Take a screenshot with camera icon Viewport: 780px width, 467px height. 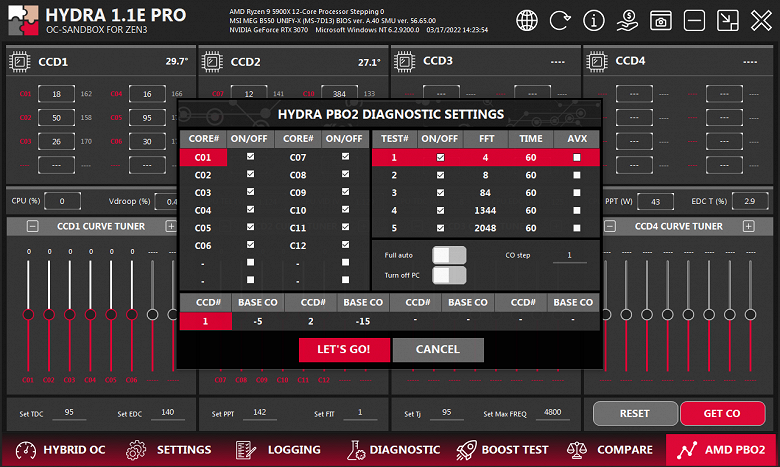(660, 20)
